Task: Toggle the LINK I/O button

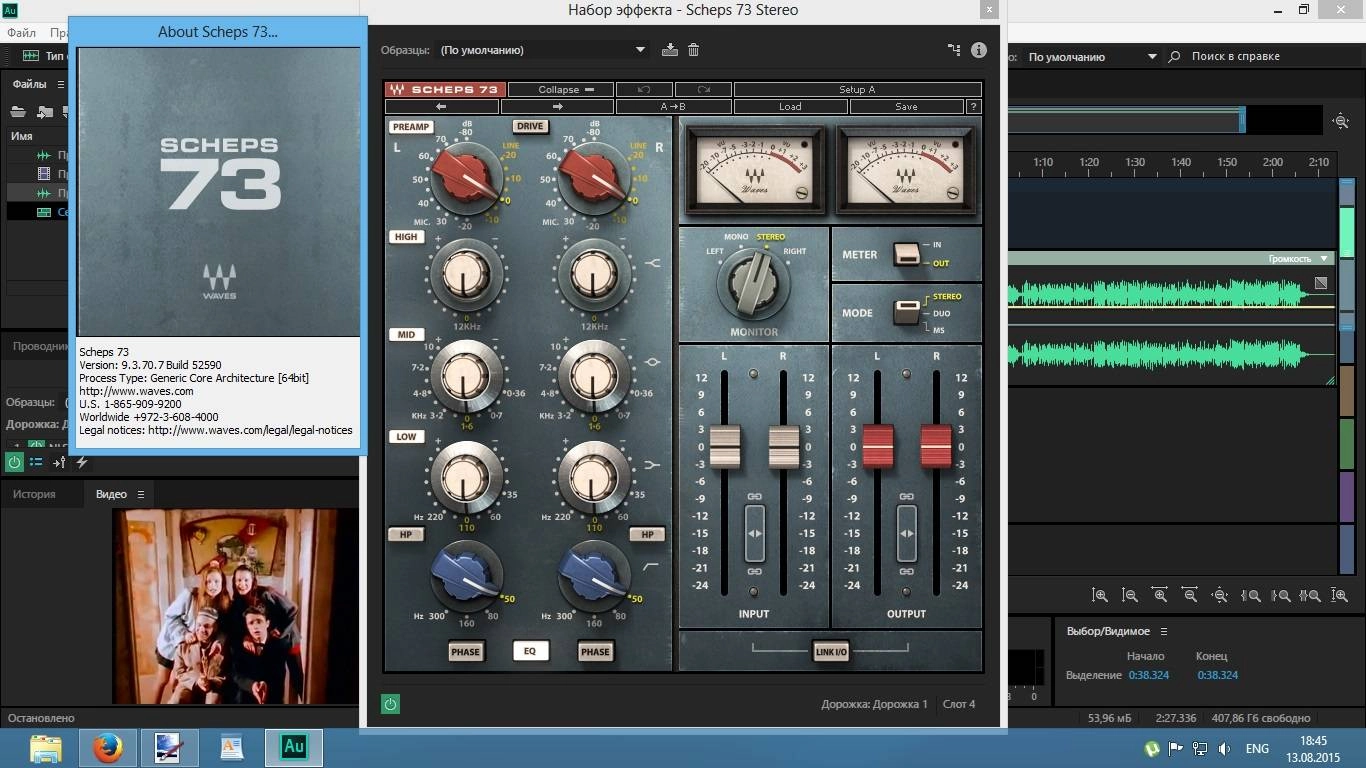Action: pos(831,651)
